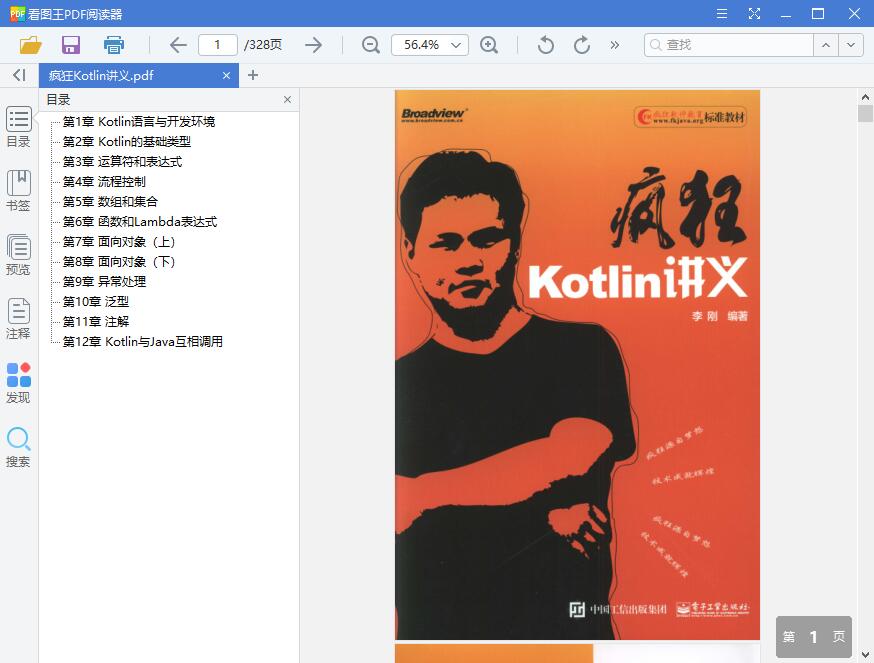
Task: Jump to 第2章 Kotlin的基础类型
Action: 127,142
